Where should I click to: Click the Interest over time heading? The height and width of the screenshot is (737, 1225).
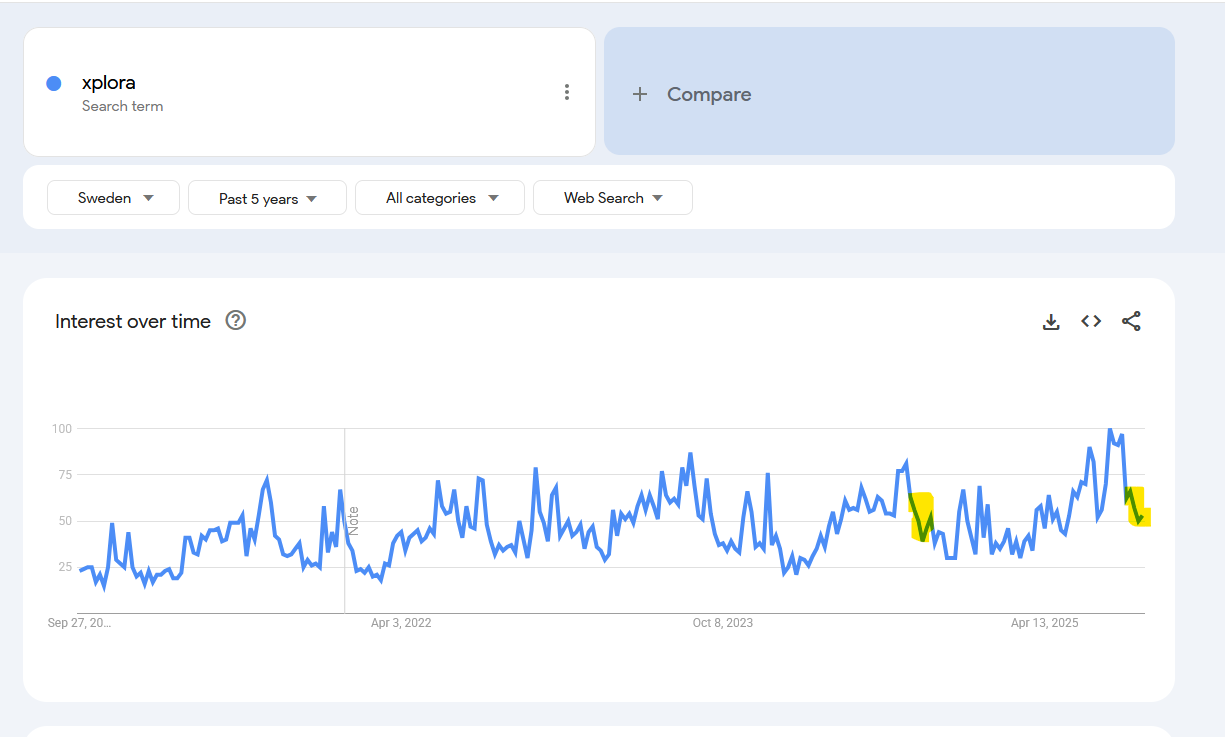click(133, 321)
